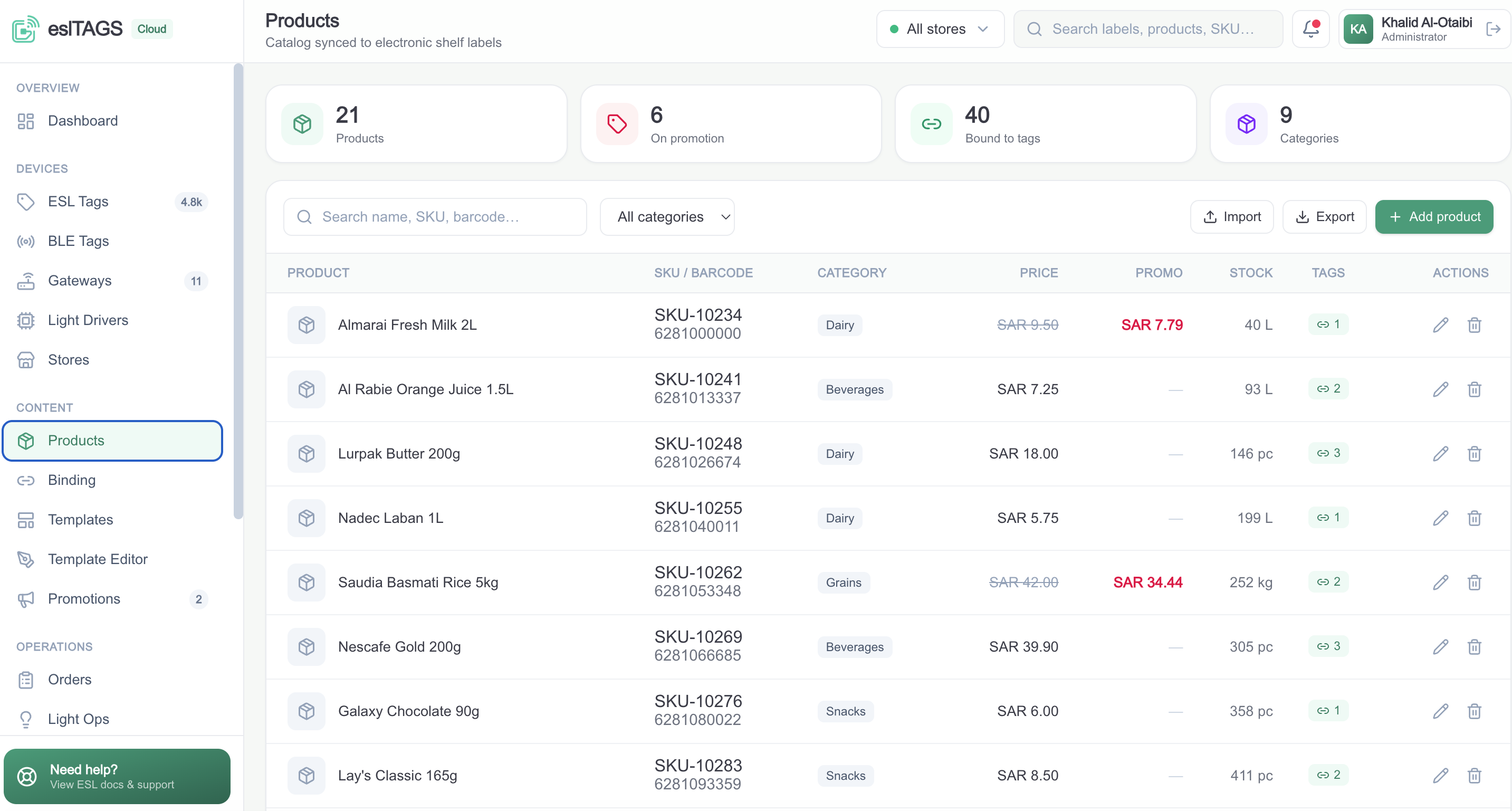The width and height of the screenshot is (1512, 811).
Task: Click the STOCK column header
Action: coord(1251,272)
